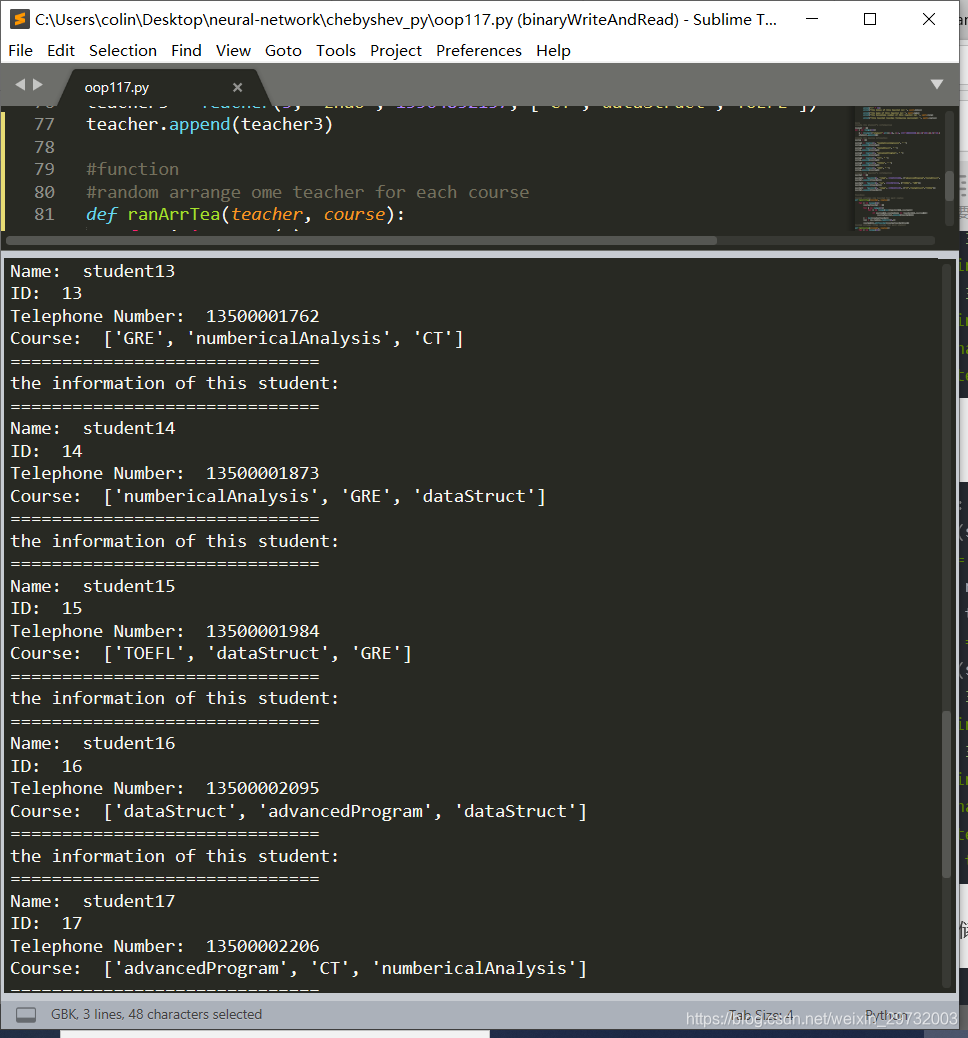
Task: Click the output panel vertical scrollbar thumb
Action: pos(946,794)
